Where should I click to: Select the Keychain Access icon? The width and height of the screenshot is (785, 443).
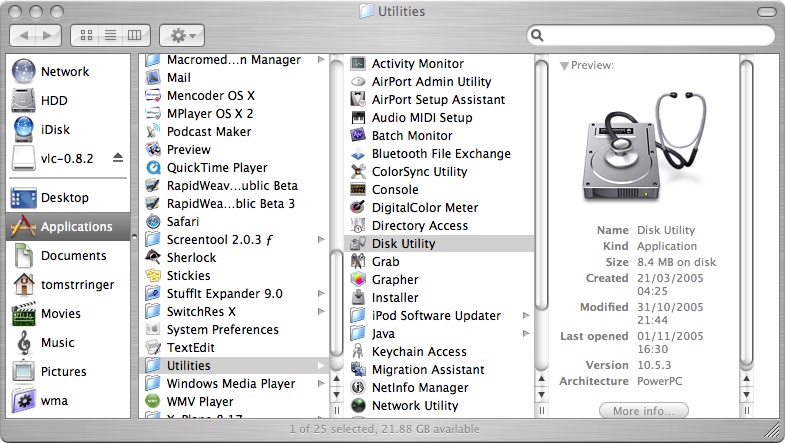pos(358,352)
